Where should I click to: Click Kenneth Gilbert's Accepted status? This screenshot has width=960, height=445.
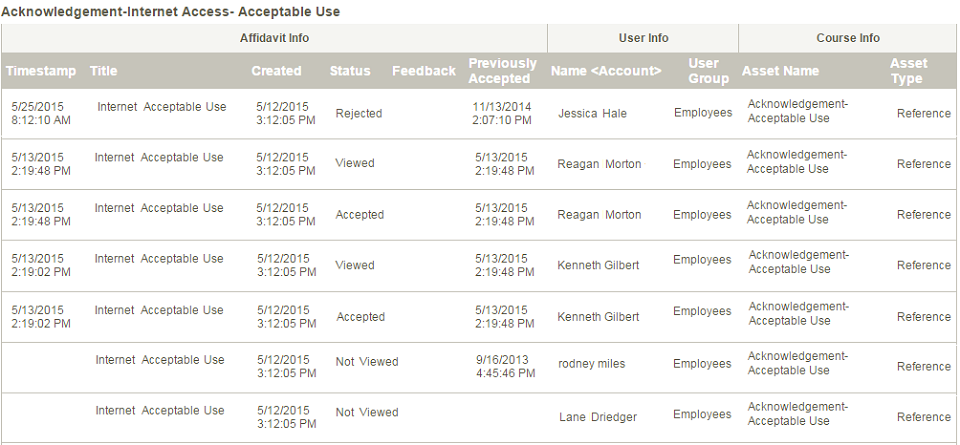pyautogui.click(x=361, y=316)
